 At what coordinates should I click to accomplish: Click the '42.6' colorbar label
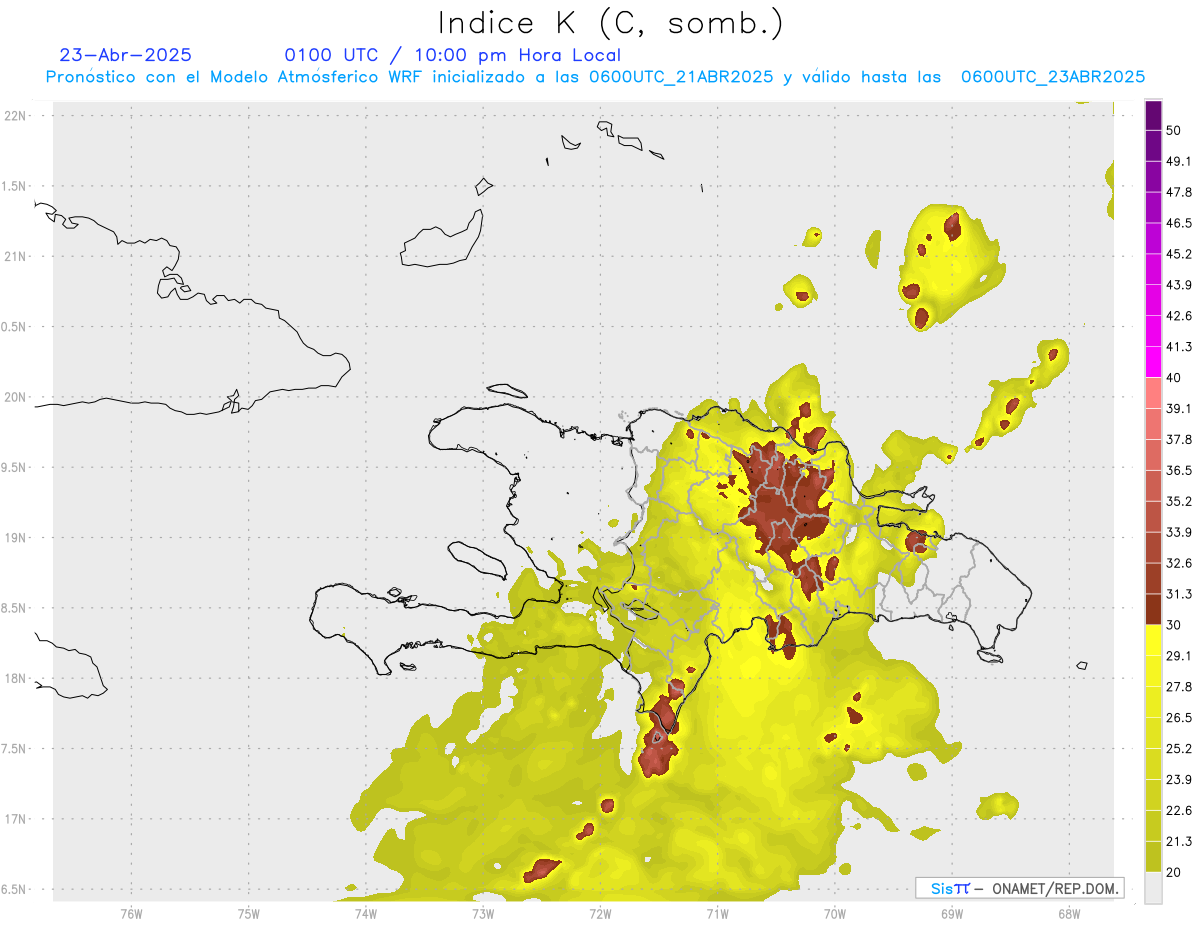(1179, 316)
